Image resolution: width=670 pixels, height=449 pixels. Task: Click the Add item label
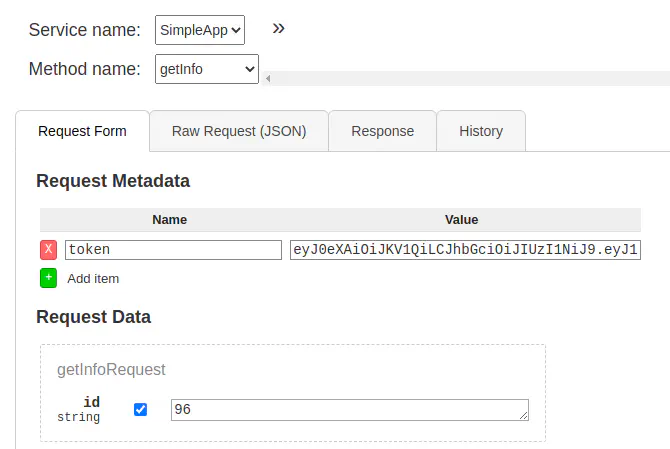[93, 278]
